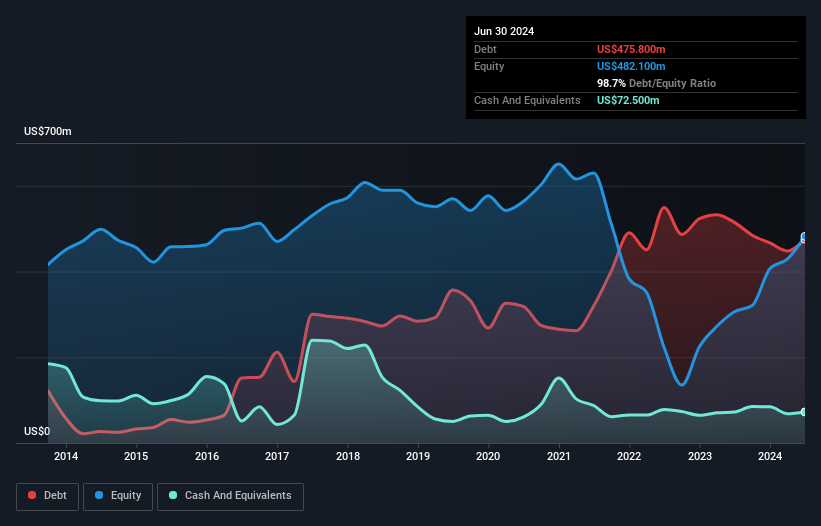Viewport: 821px width, 526px height.
Task: Click the teal Cash legend dot
Action: point(173,495)
